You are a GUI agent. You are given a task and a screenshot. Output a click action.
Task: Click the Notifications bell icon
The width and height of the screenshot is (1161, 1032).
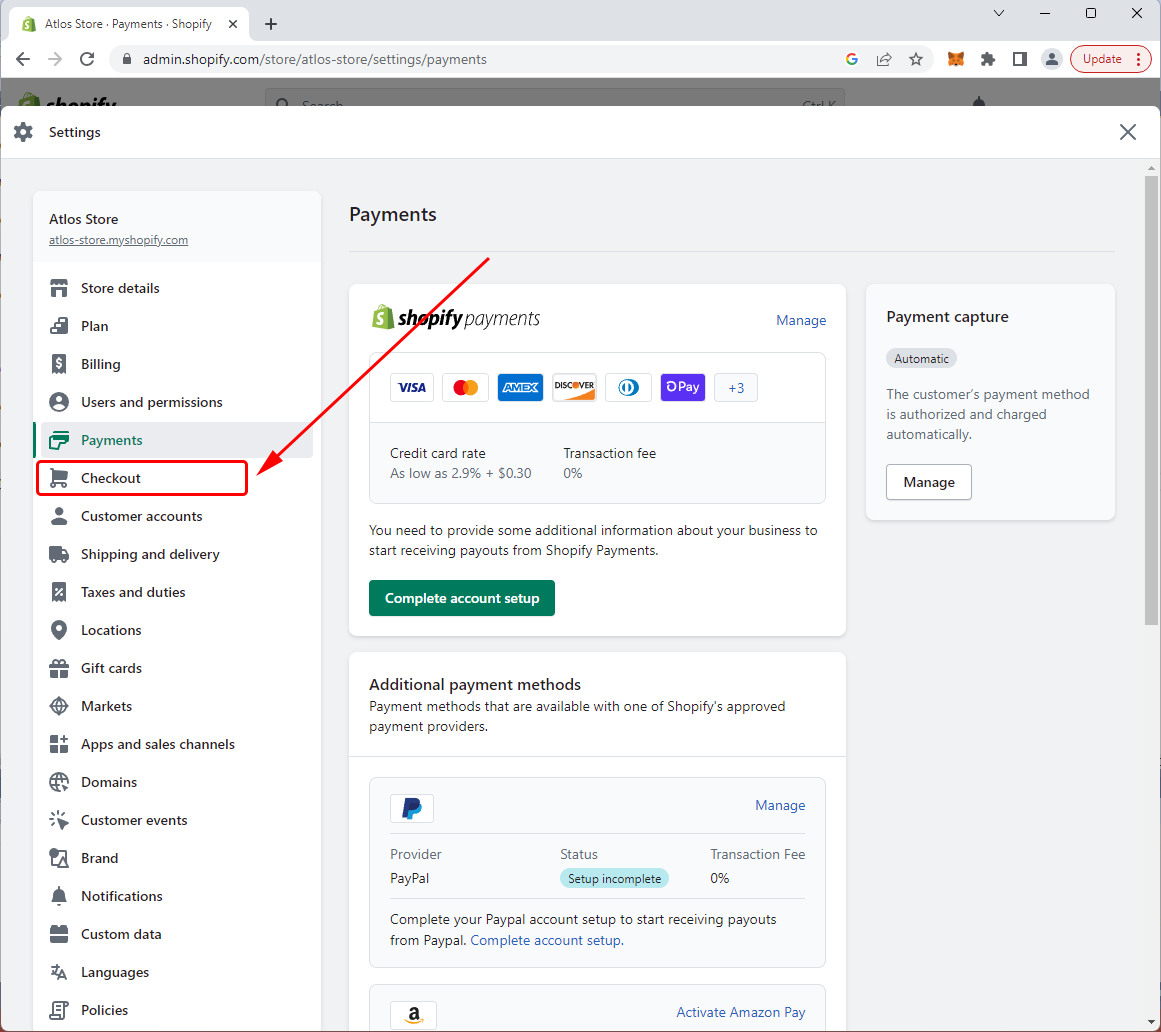[x=58, y=897]
